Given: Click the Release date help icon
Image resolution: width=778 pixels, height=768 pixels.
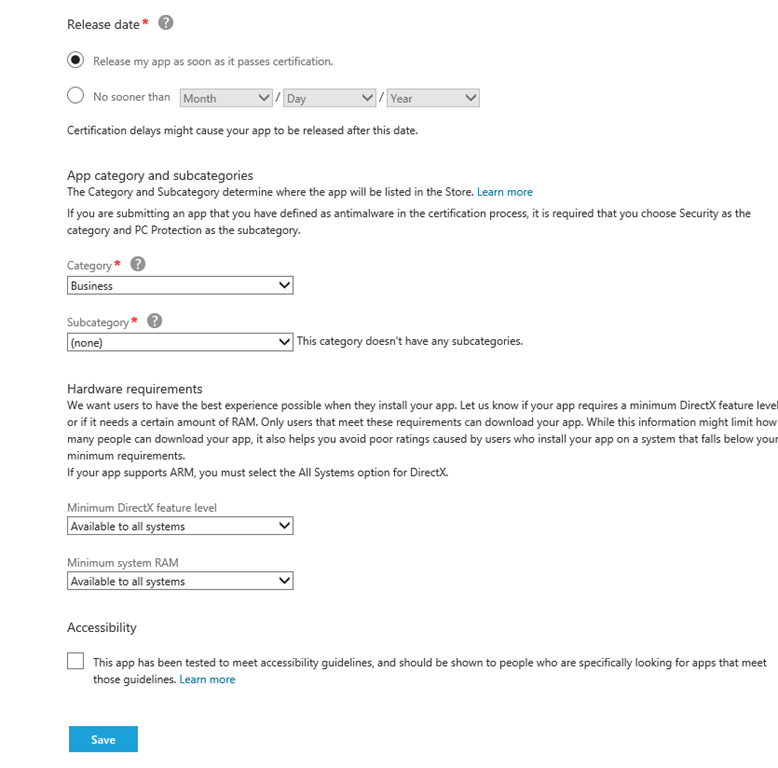Looking at the screenshot, I should point(166,22).
